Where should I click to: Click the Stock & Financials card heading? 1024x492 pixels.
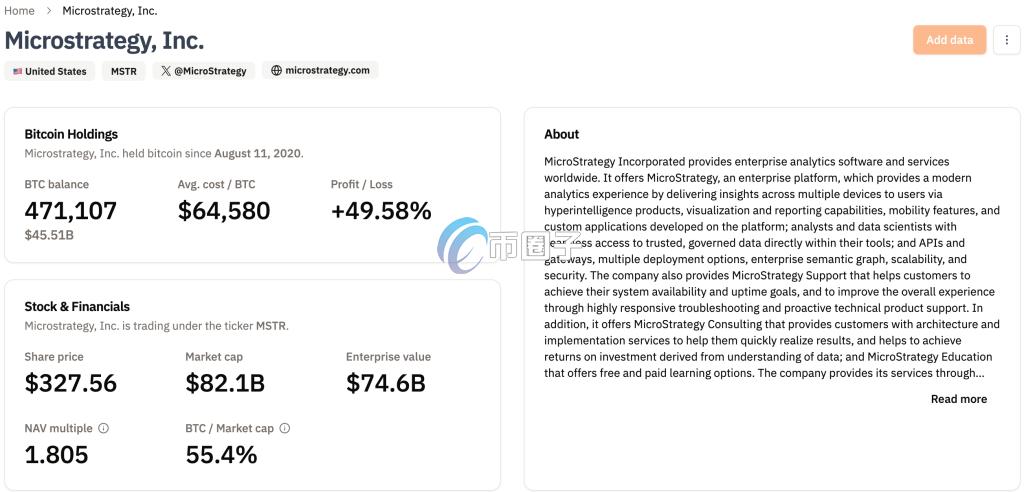(x=77, y=306)
